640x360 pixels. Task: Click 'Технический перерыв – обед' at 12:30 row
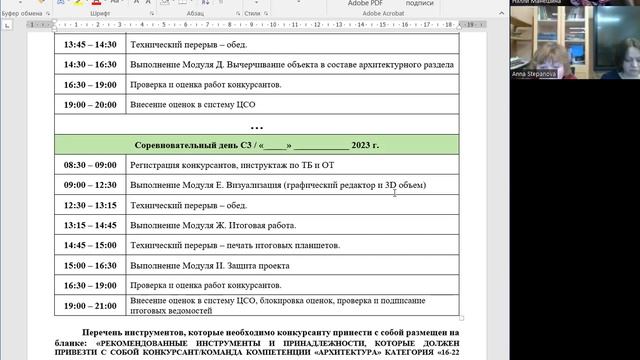189,205
